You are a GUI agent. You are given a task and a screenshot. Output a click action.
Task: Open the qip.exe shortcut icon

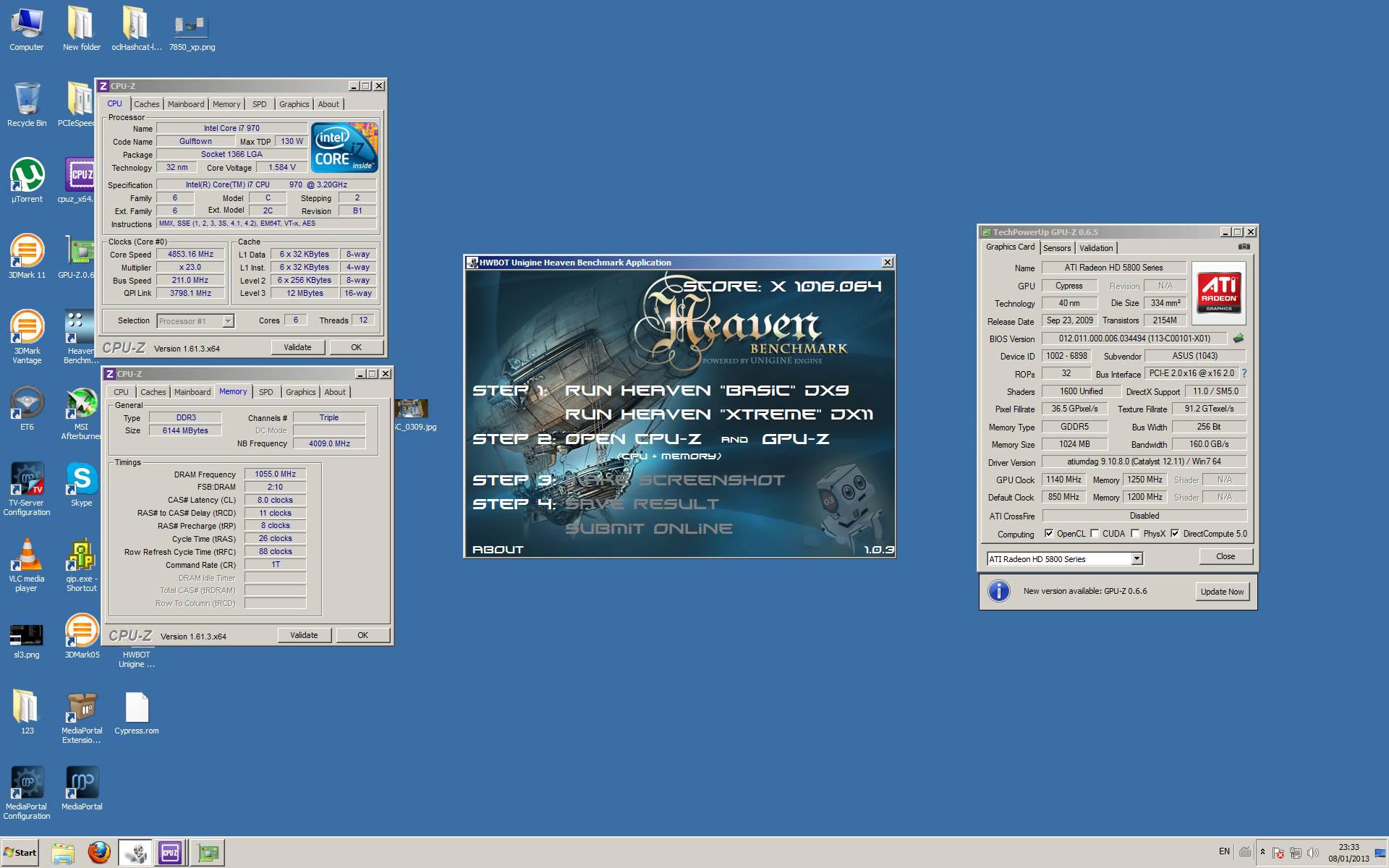pyautogui.click(x=81, y=566)
